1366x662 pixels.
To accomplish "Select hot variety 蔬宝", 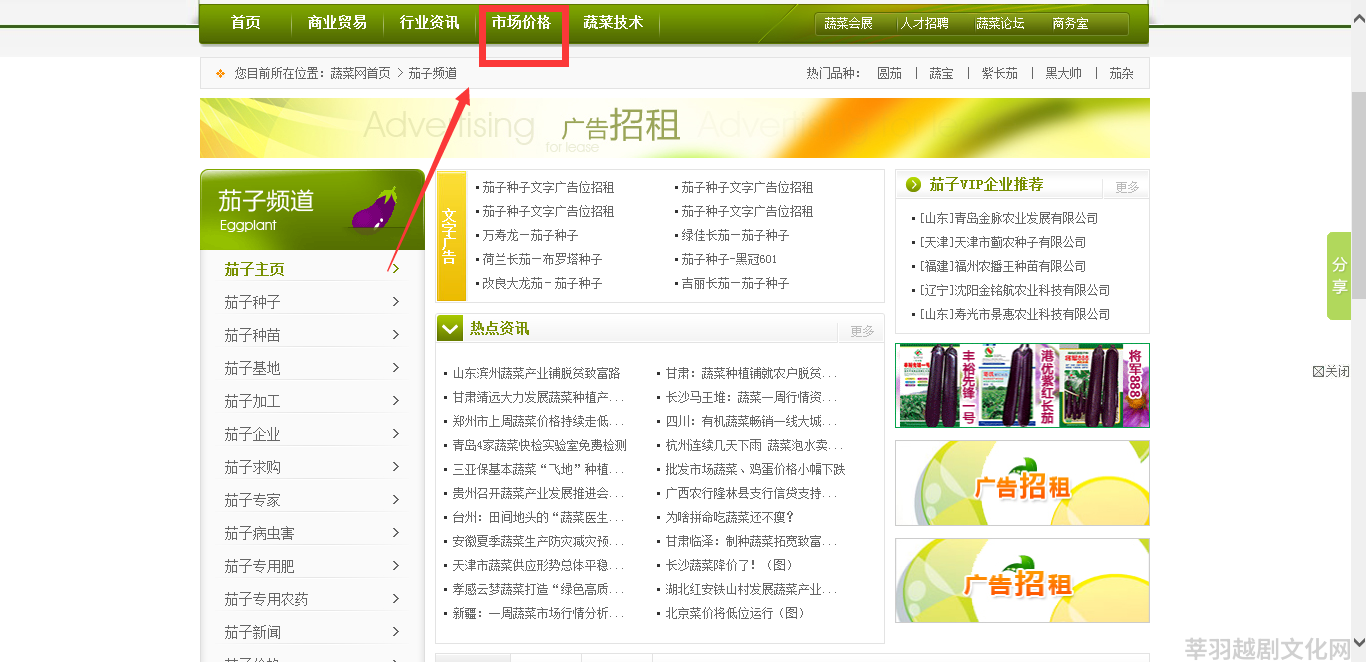I will (x=941, y=73).
